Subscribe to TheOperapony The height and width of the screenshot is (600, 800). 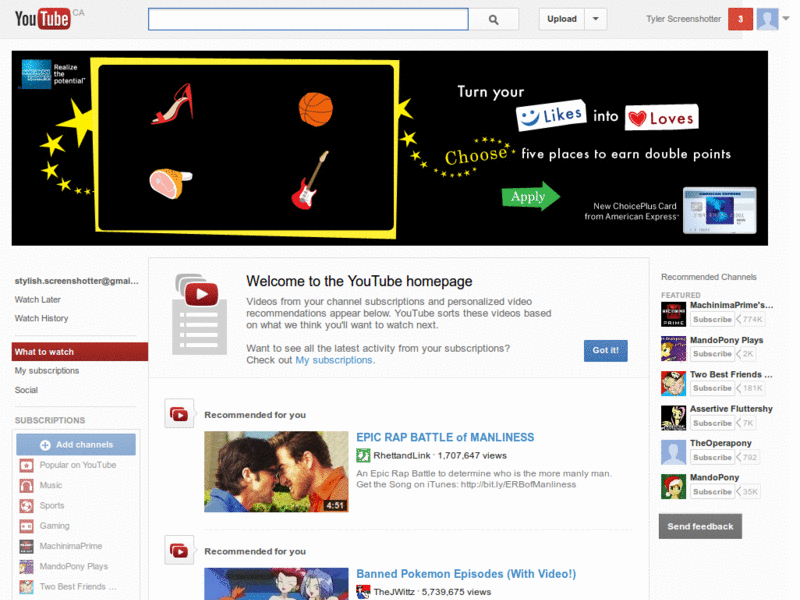[x=712, y=457]
